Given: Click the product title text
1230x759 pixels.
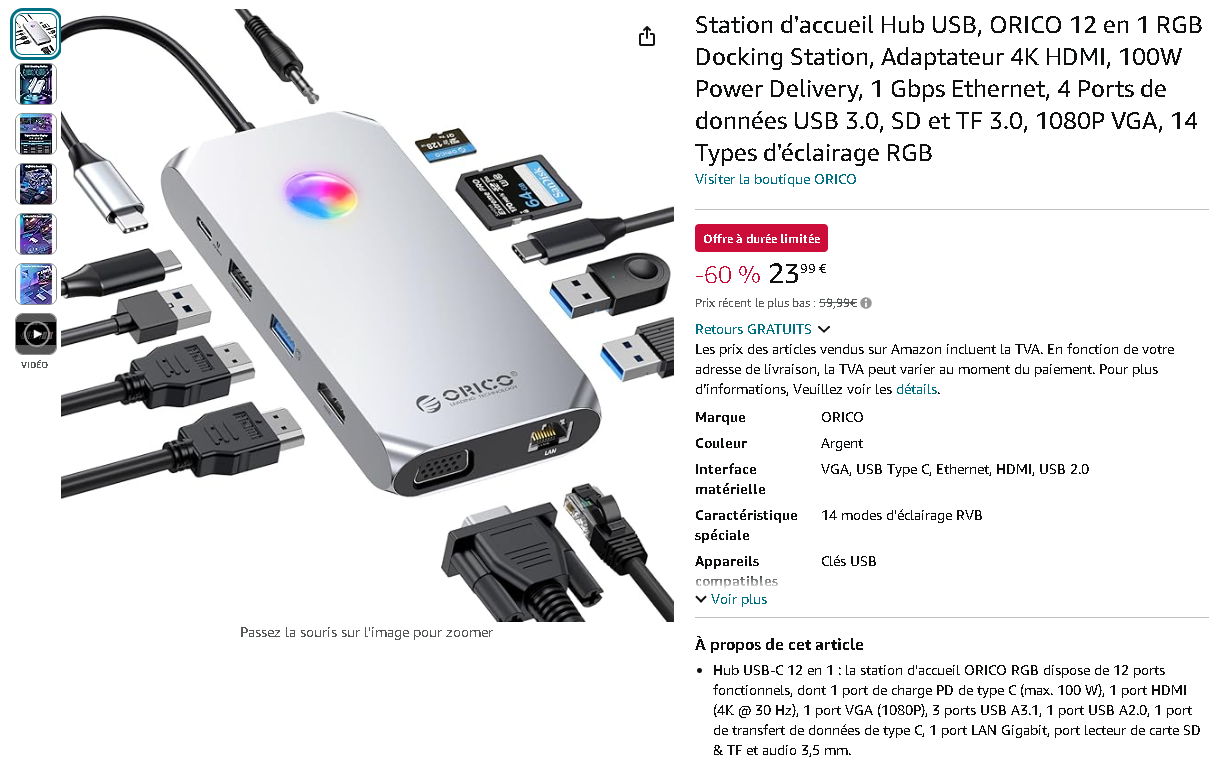Looking at the screenshot, I should (948, 89).
